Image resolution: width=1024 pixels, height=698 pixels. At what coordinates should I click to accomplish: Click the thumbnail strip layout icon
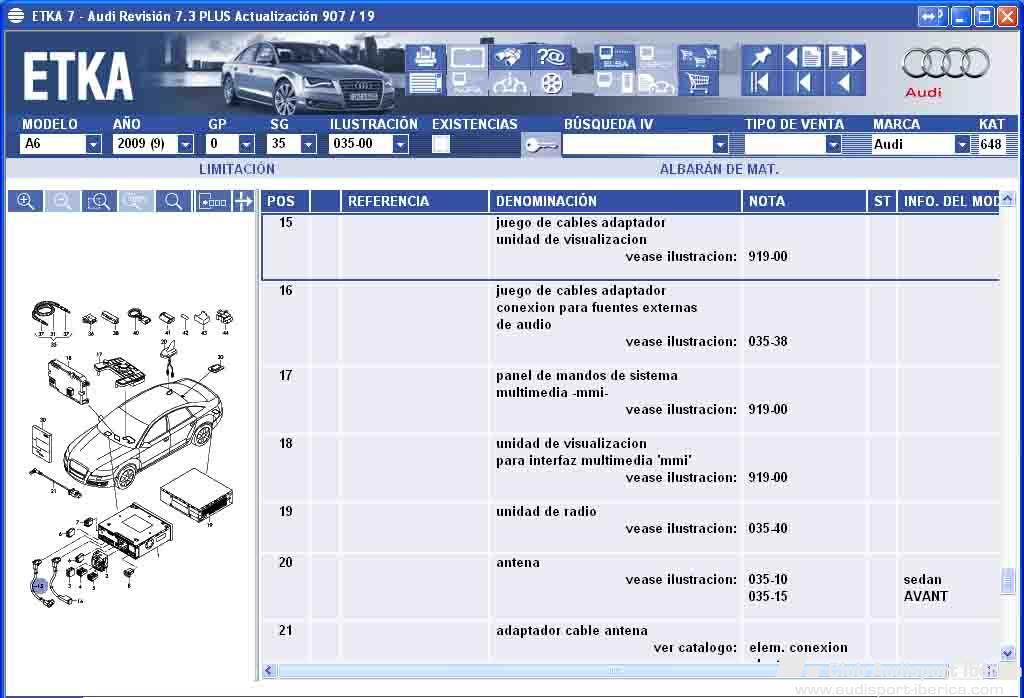click(x=213, y=201)
